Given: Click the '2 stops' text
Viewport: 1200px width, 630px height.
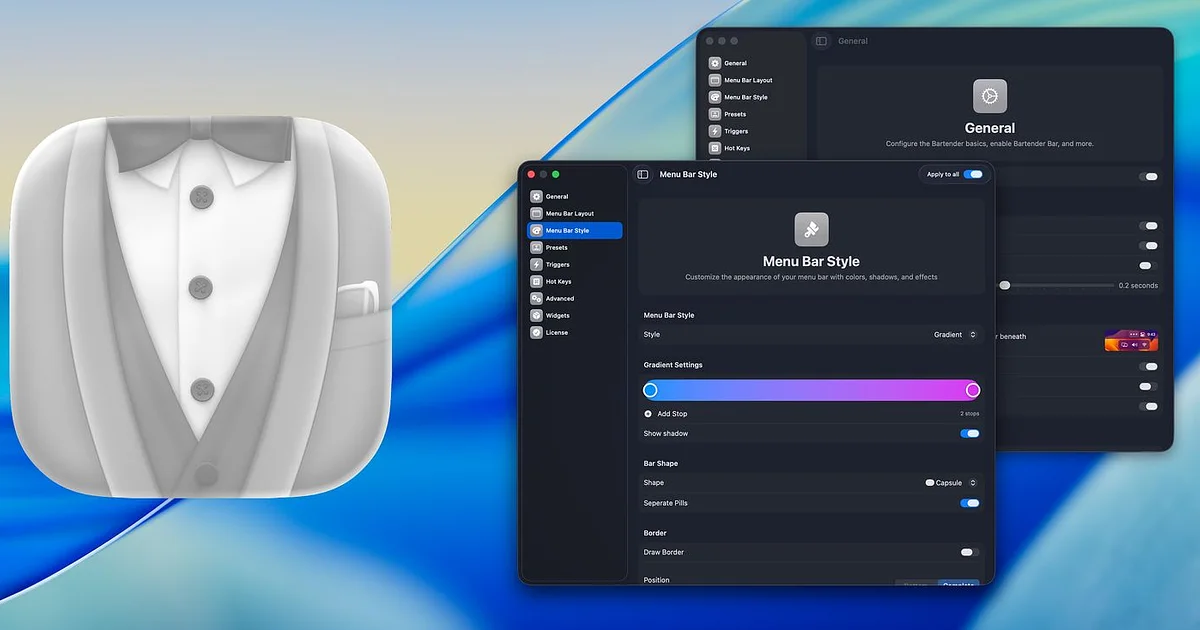Looking at the screenshot, I should 970,414.
